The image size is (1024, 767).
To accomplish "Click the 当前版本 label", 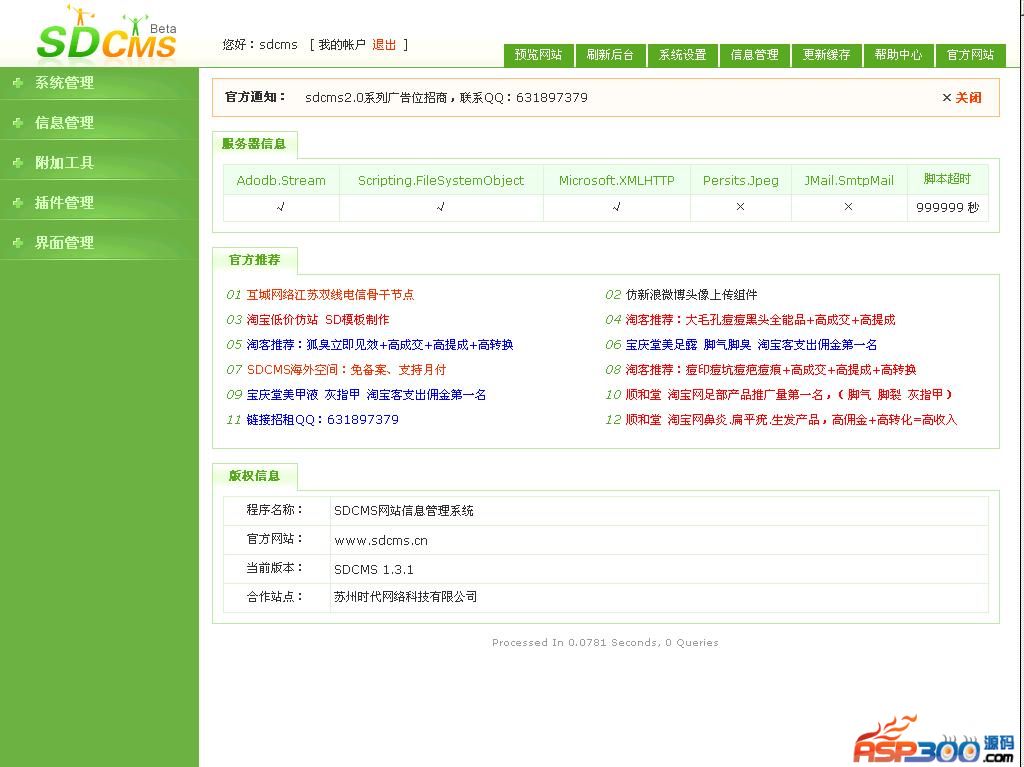I will [x=274, y=568].
